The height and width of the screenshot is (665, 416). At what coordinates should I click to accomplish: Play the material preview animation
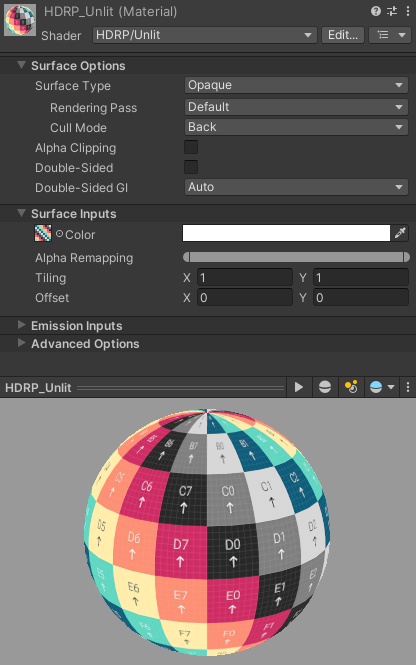(x=299, y=387)
